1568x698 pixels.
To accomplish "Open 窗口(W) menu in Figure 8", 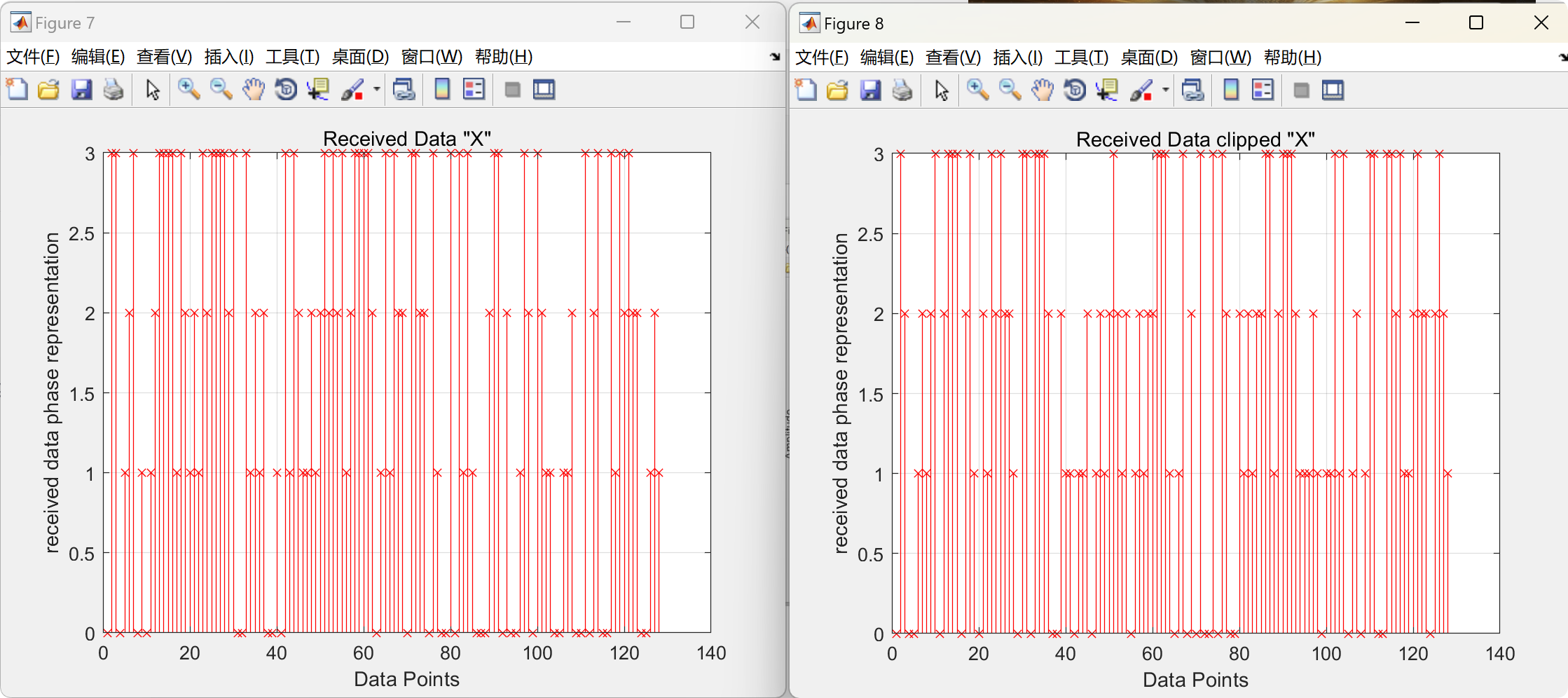I will tap(1220, 57).
